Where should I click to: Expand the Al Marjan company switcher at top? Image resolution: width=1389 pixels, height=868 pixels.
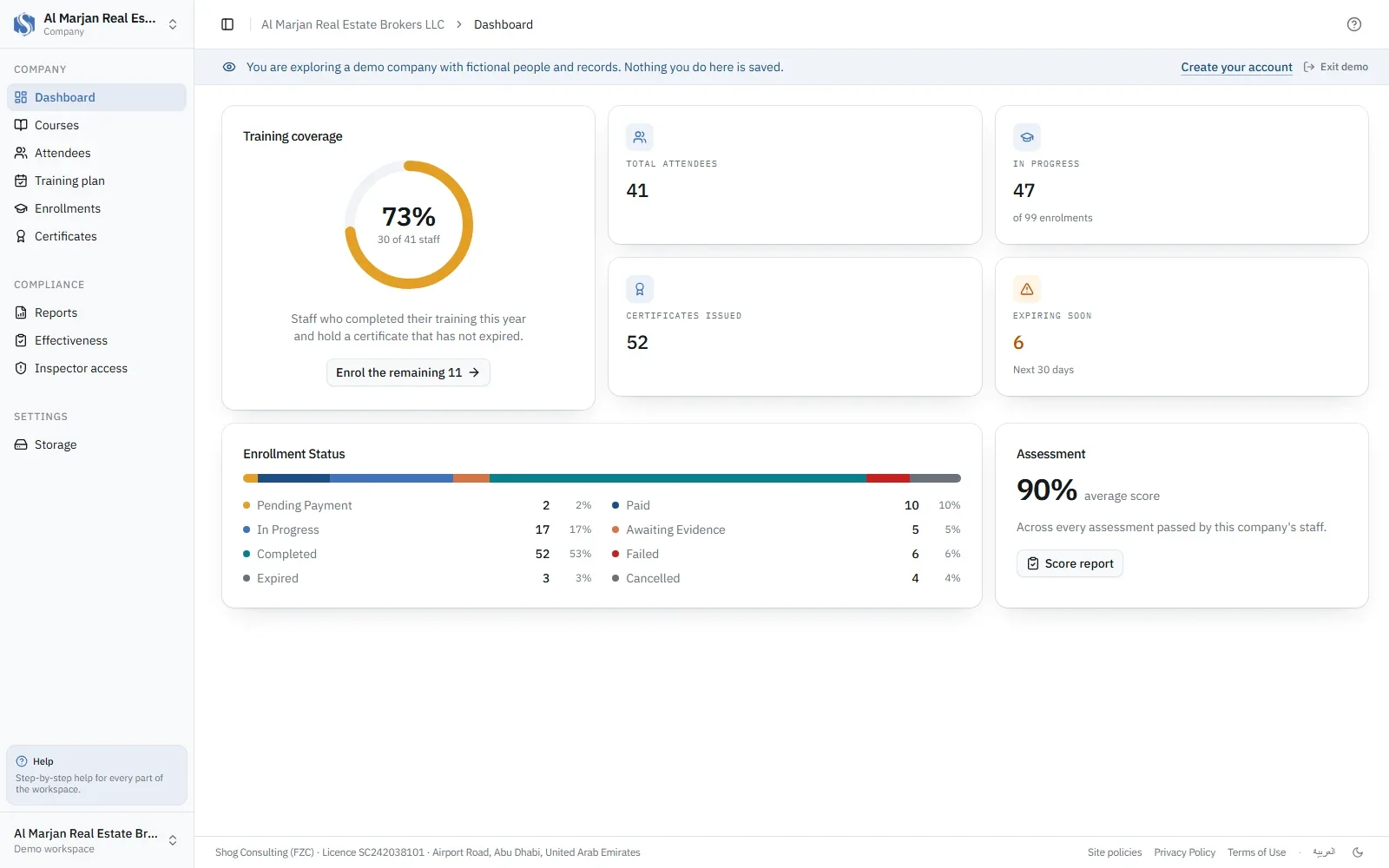click(96, 24)
